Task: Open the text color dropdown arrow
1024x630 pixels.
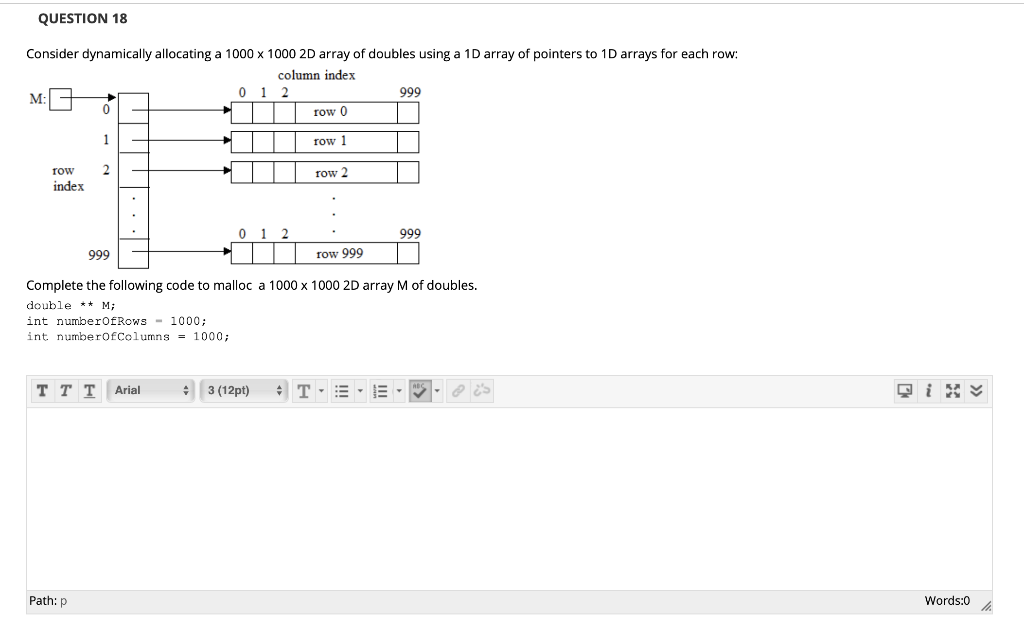Action: pos(320,390)
